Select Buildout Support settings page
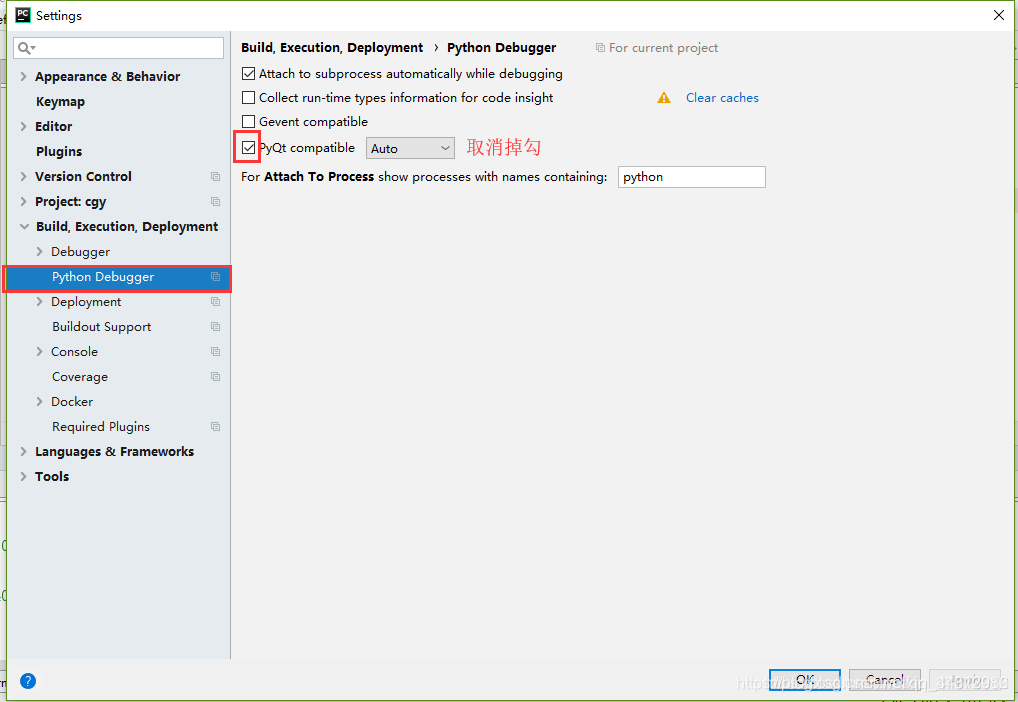The height and width of the screenshot is (702, 1018). [101, 327]
